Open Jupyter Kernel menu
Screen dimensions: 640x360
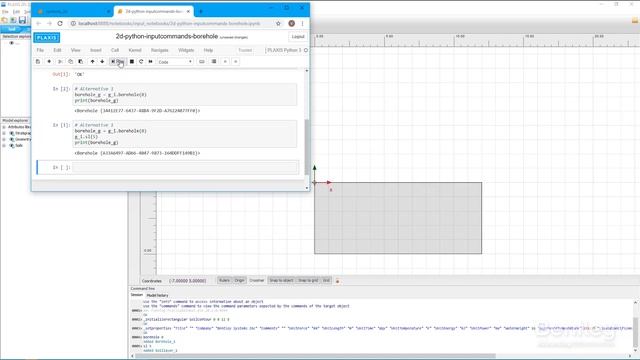click(x=135, y=50)
